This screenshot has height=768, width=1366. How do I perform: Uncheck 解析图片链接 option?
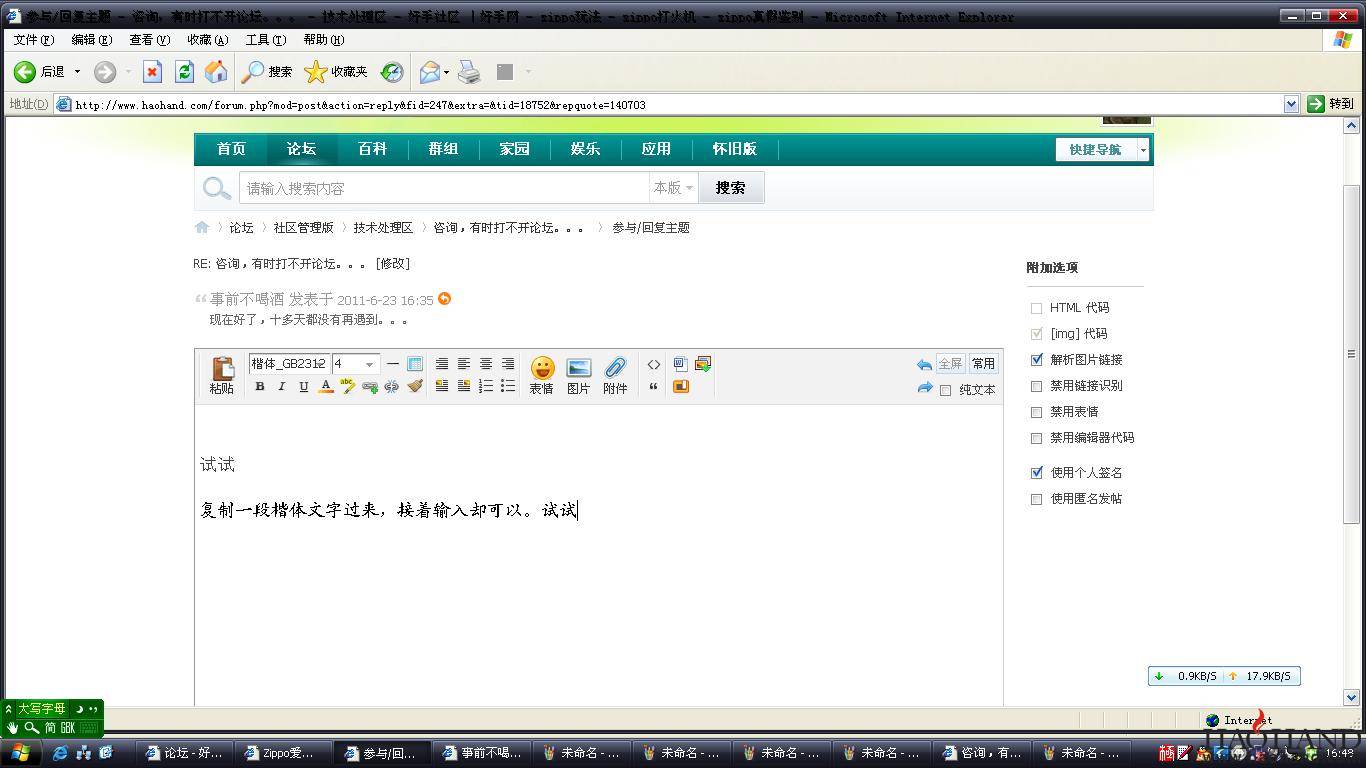click(x=1036, y=360)
